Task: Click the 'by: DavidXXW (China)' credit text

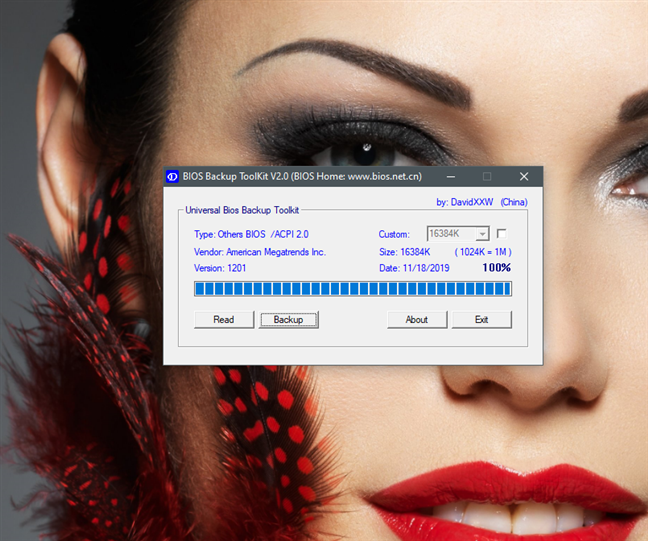Action: click(x=482, y=202)
